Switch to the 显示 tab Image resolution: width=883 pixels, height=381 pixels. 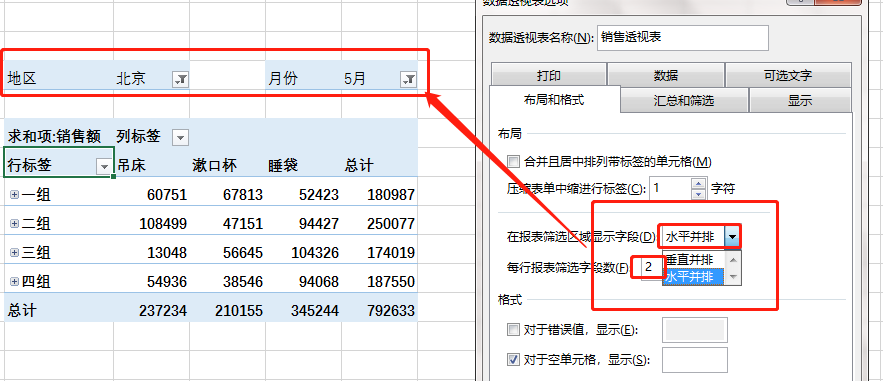pyautogui.click(x=800, y=101)
